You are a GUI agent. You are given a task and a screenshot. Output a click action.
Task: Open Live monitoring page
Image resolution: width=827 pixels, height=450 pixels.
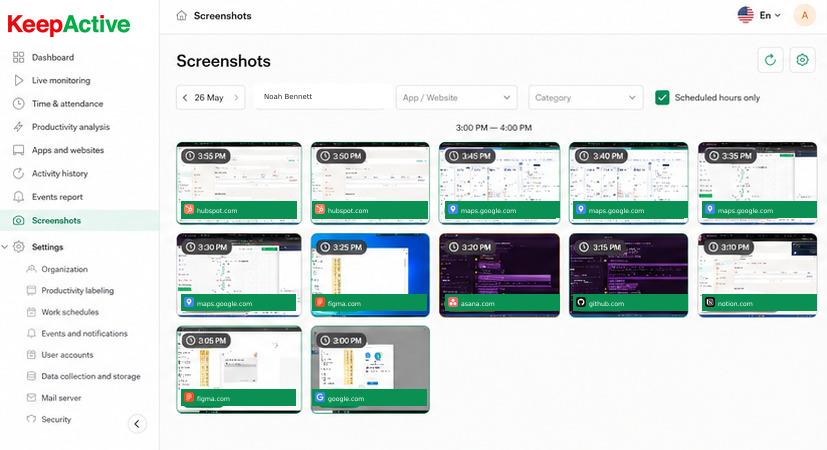pyautogui.click(x=61, y=80)
